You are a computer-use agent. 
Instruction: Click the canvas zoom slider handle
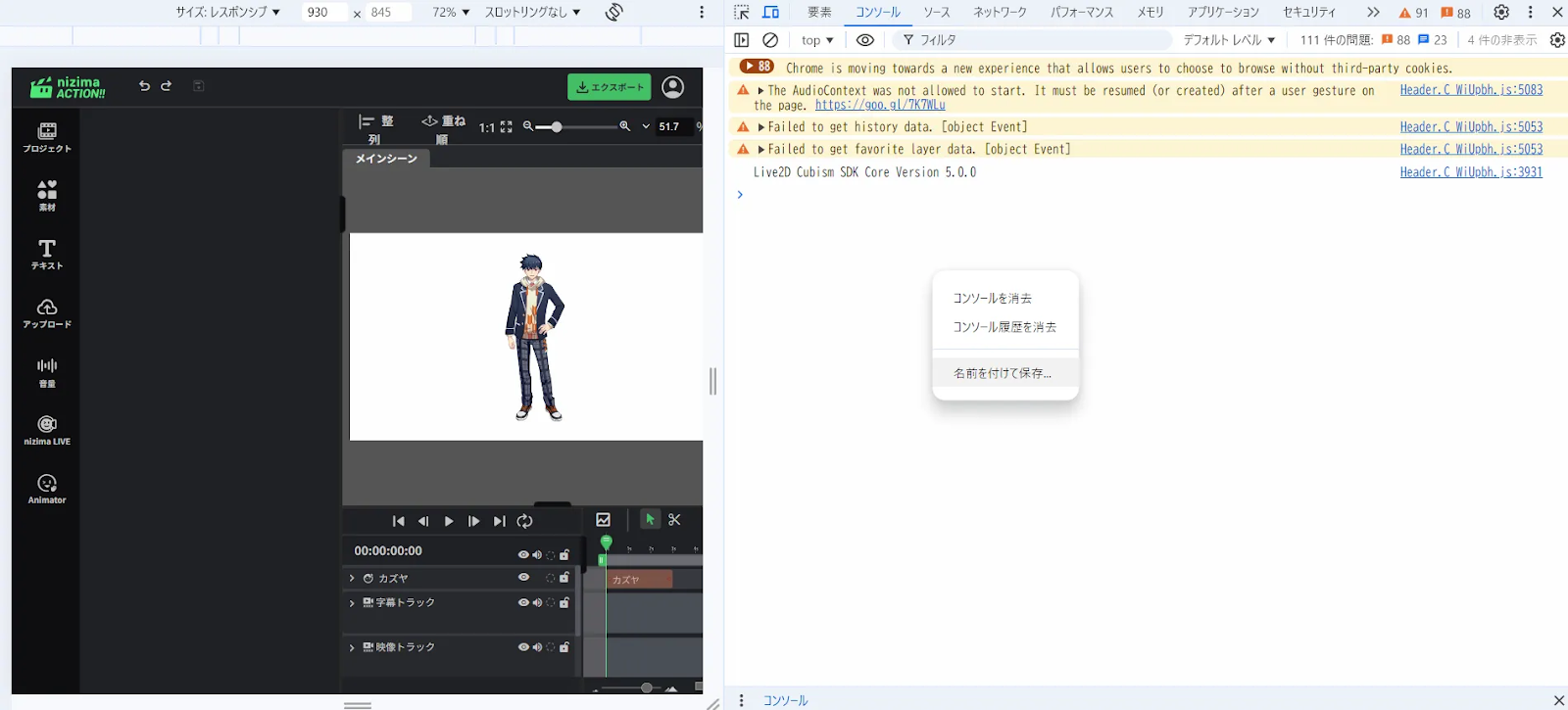[557, 127]
